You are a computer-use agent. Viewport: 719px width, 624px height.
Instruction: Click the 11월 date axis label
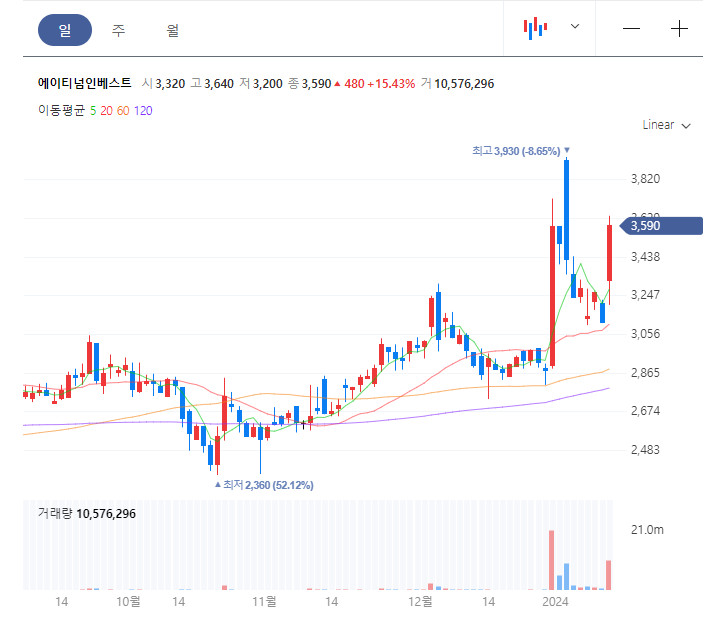click(264, 602)
